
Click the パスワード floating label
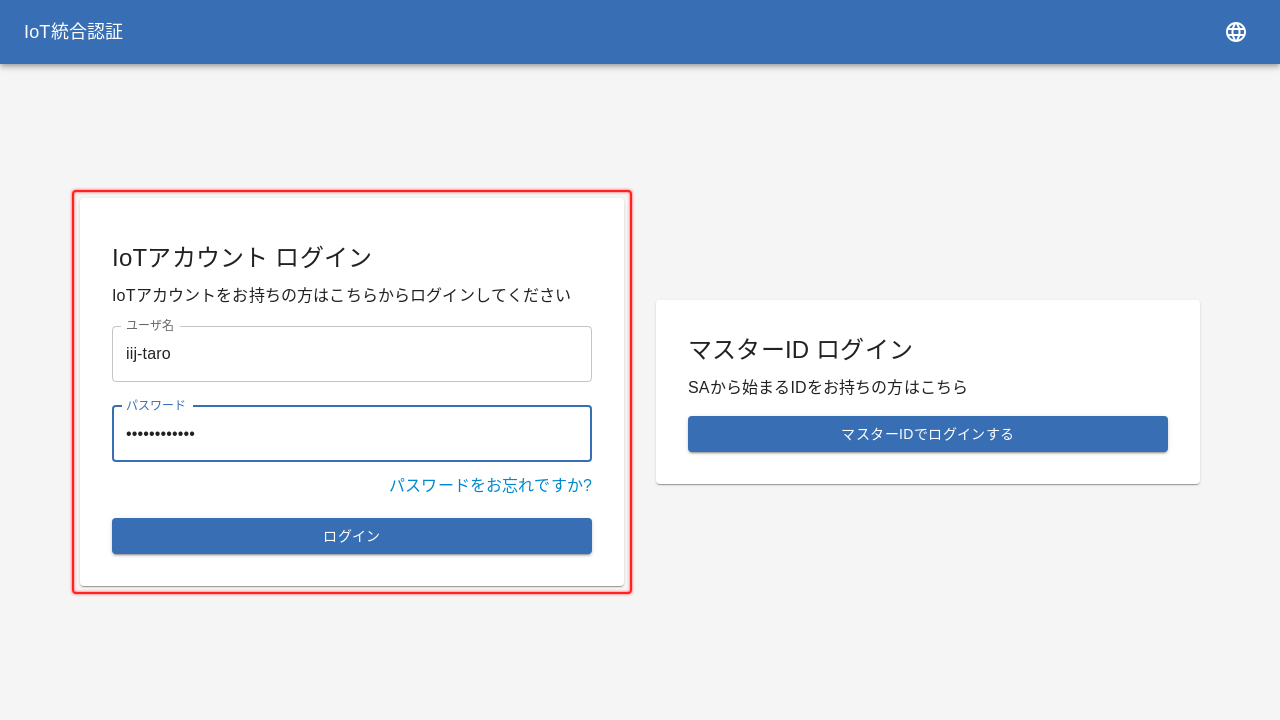click(x=156, y=405)
